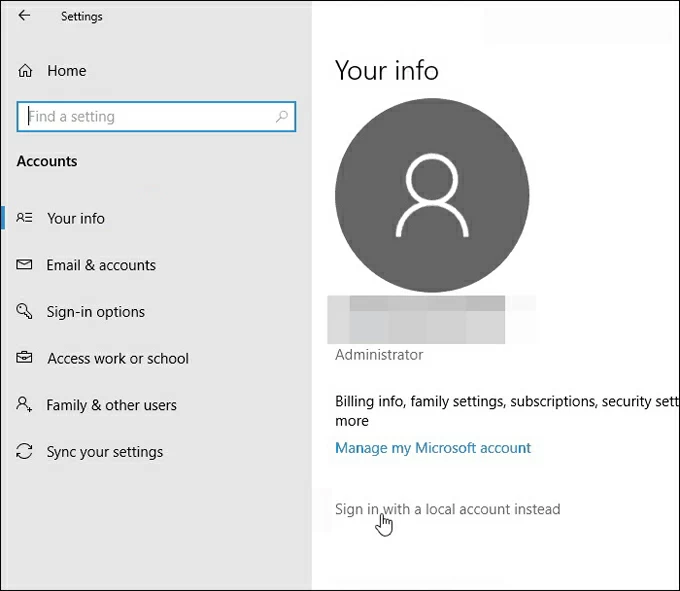The image size is (680, 591).
Task: Open the Sign-in options page
Action: [x=96, y=312]
